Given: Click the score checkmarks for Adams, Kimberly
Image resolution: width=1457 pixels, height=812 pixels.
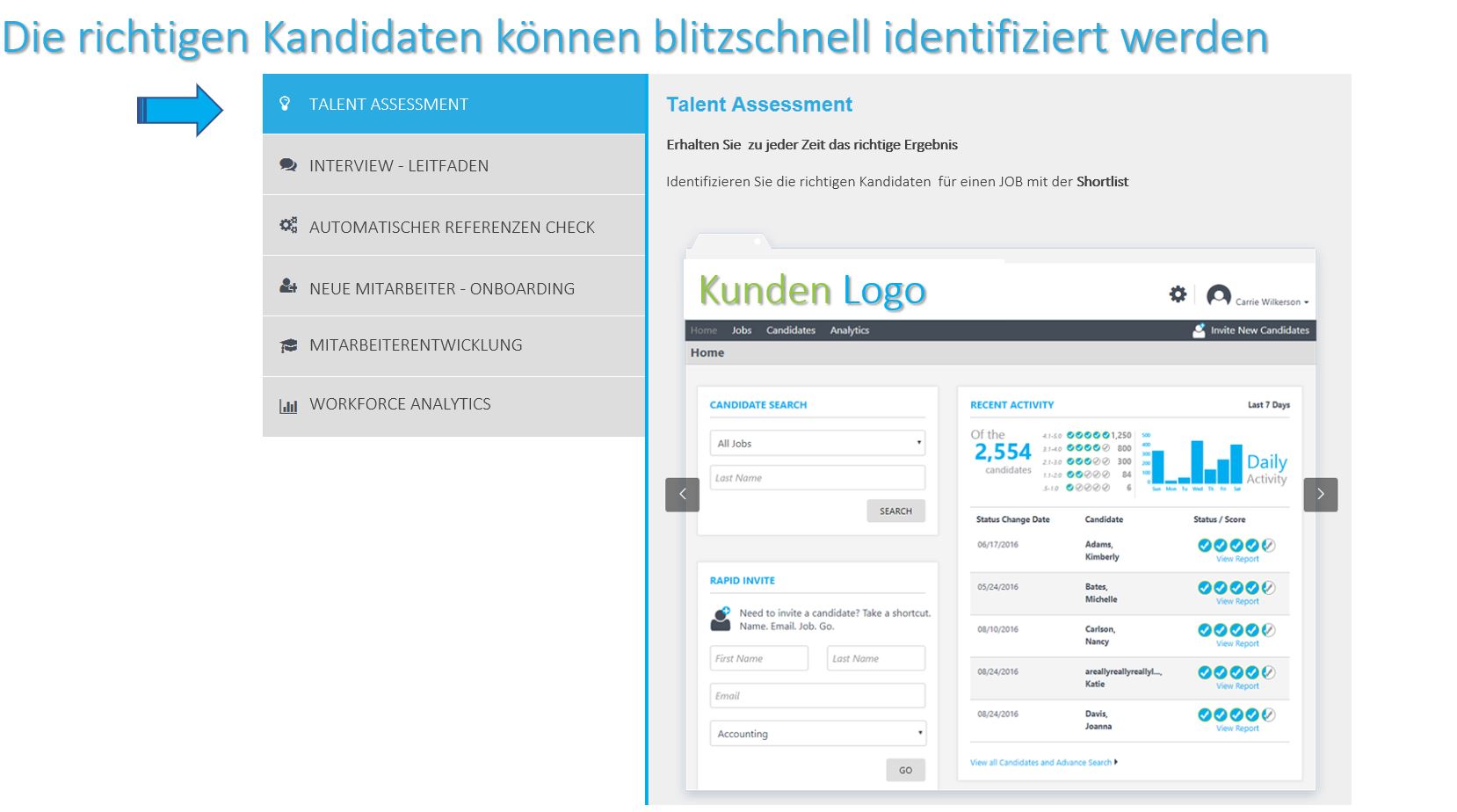Looking at the screenshot, I should tap(1236, 545).
